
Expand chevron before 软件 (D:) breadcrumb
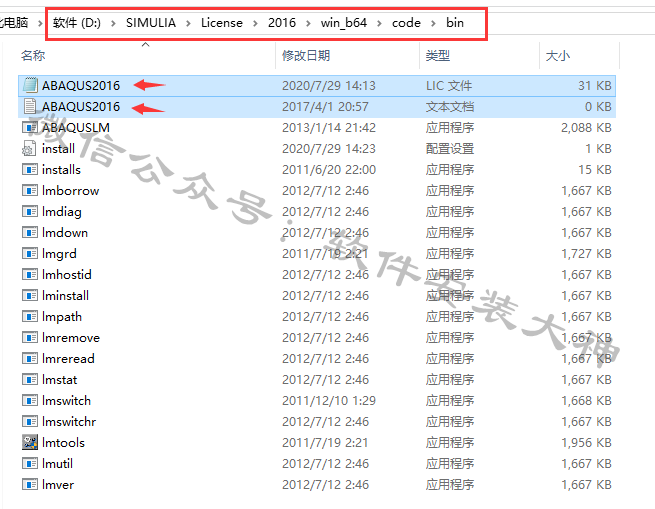click(40, 23)
